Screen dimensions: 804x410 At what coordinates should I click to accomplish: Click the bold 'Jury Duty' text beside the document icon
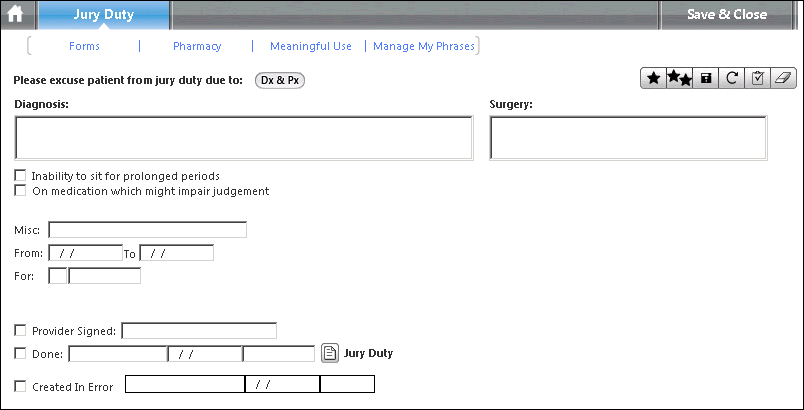(368, 353)
